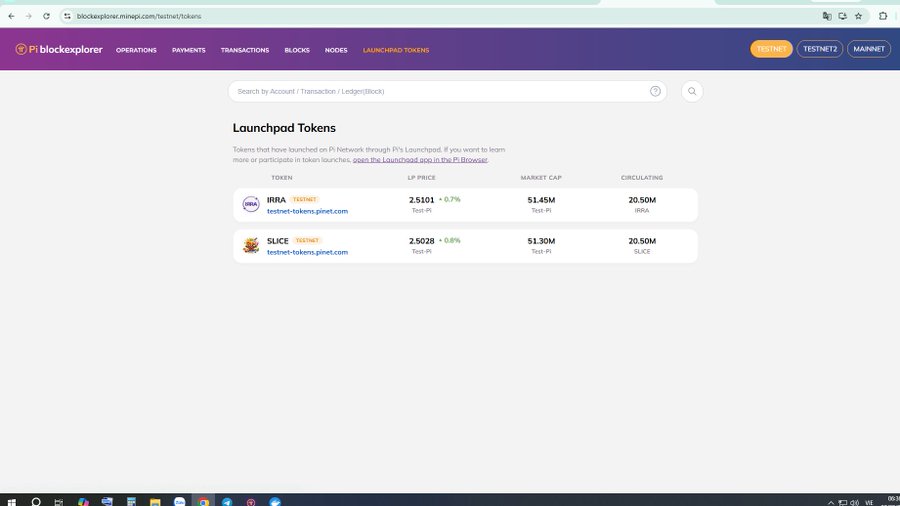The height and width of the screenshot is (506, 900).
Task: Open IRRA's testnet-tokens.pinet.com link
Action: 307,211
